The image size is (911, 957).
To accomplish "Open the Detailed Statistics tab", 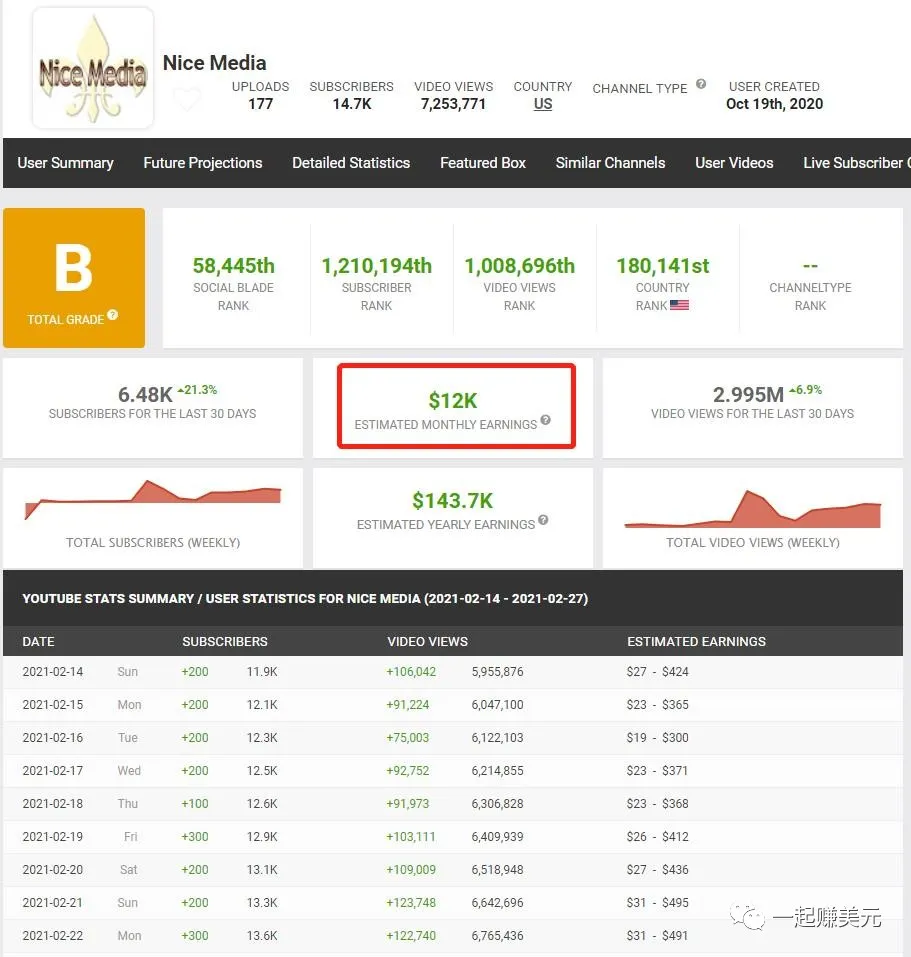I will 351,163.
